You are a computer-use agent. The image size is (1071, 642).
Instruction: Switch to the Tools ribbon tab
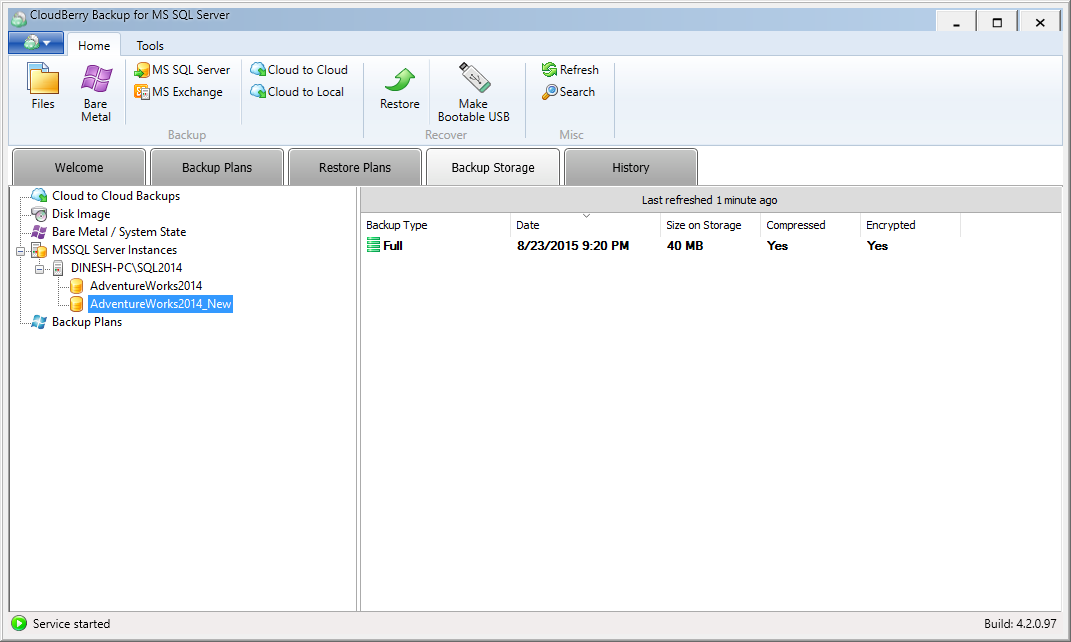[x=150, y=45]
